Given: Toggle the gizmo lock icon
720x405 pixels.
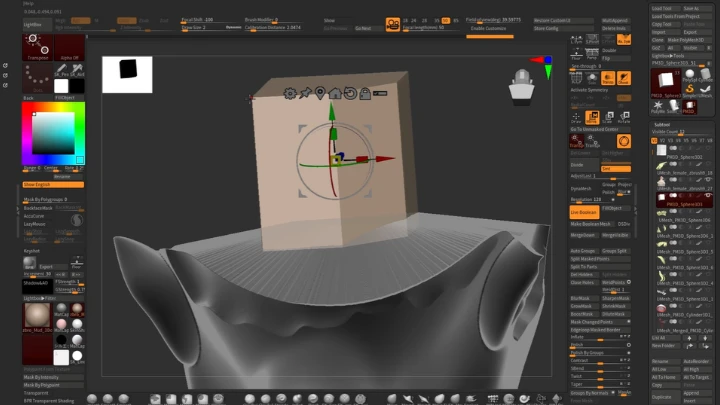Looking at the screenshot, I should click(365, 94).
